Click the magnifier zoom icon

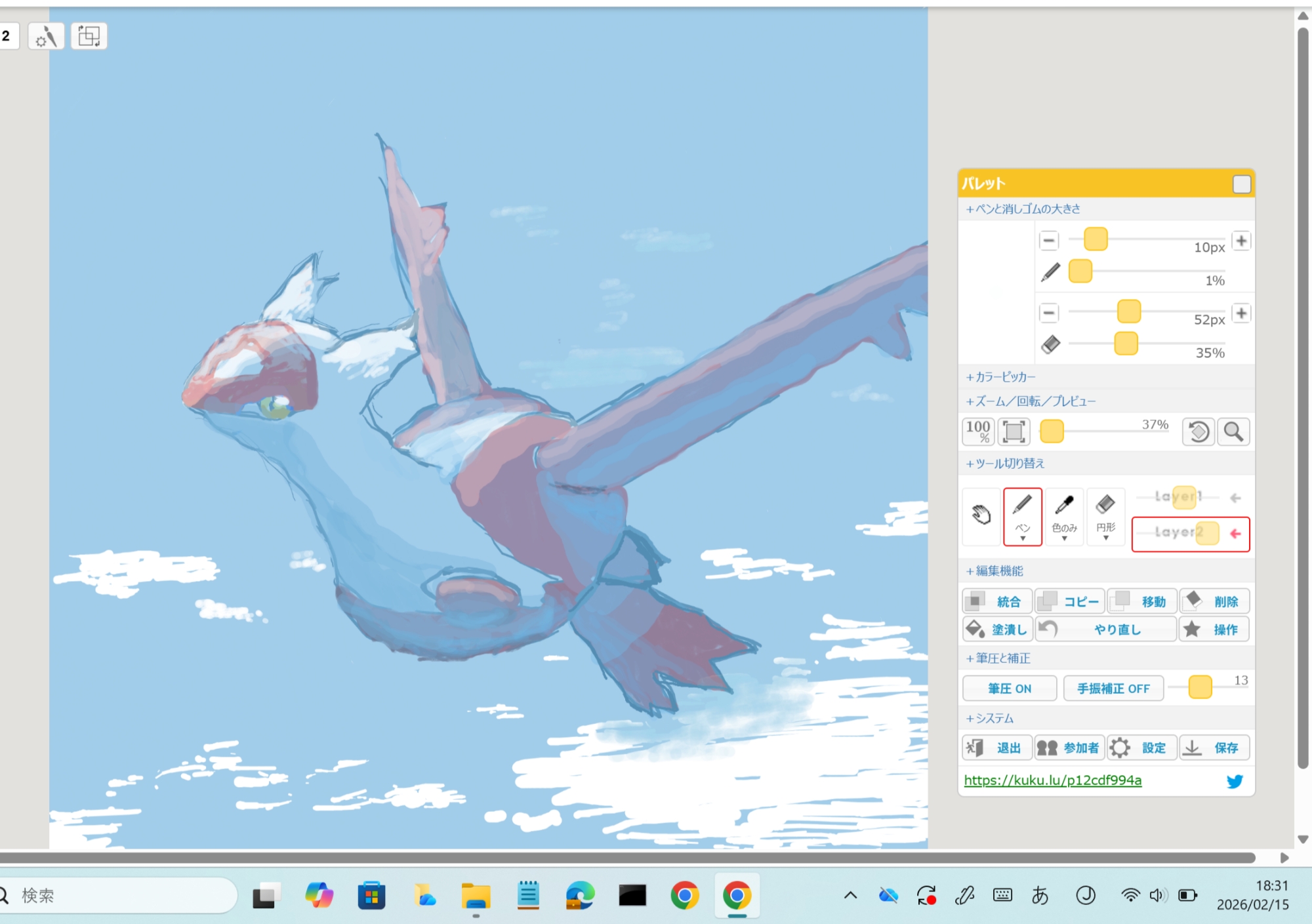1233,432
